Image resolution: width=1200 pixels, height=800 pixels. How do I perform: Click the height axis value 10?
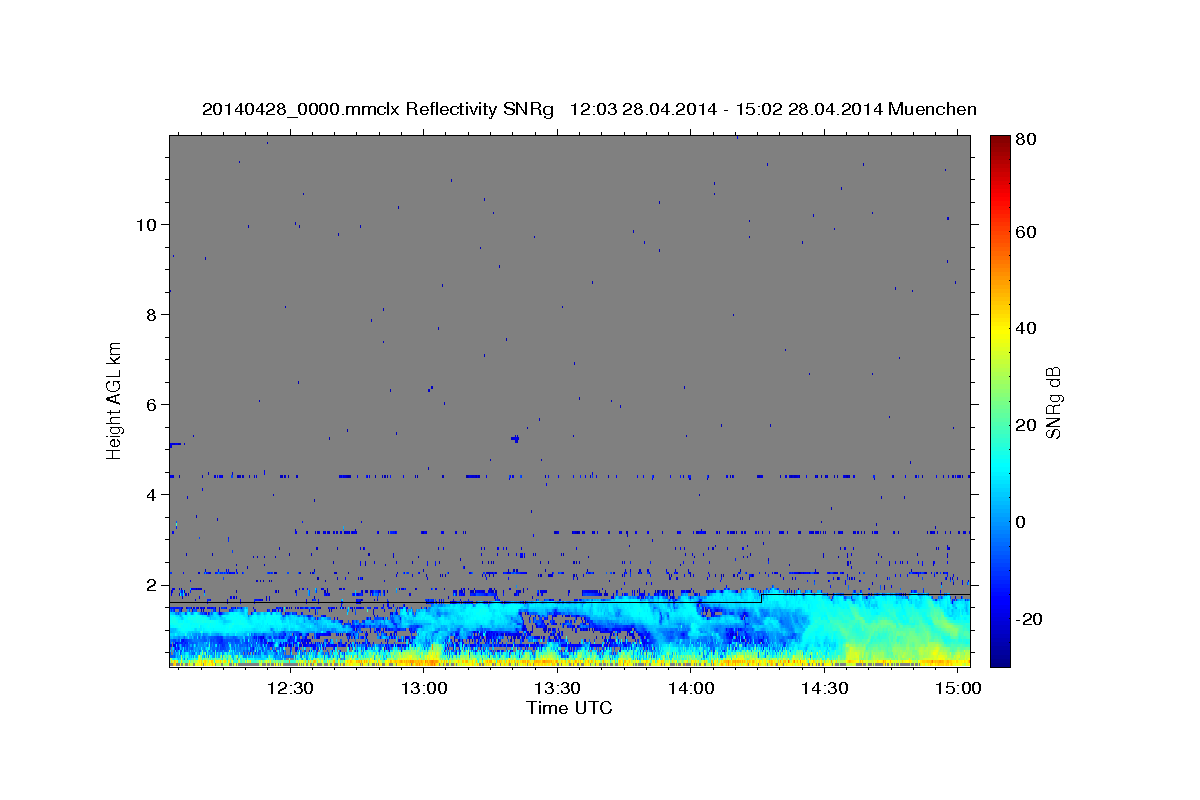(145, 224)
